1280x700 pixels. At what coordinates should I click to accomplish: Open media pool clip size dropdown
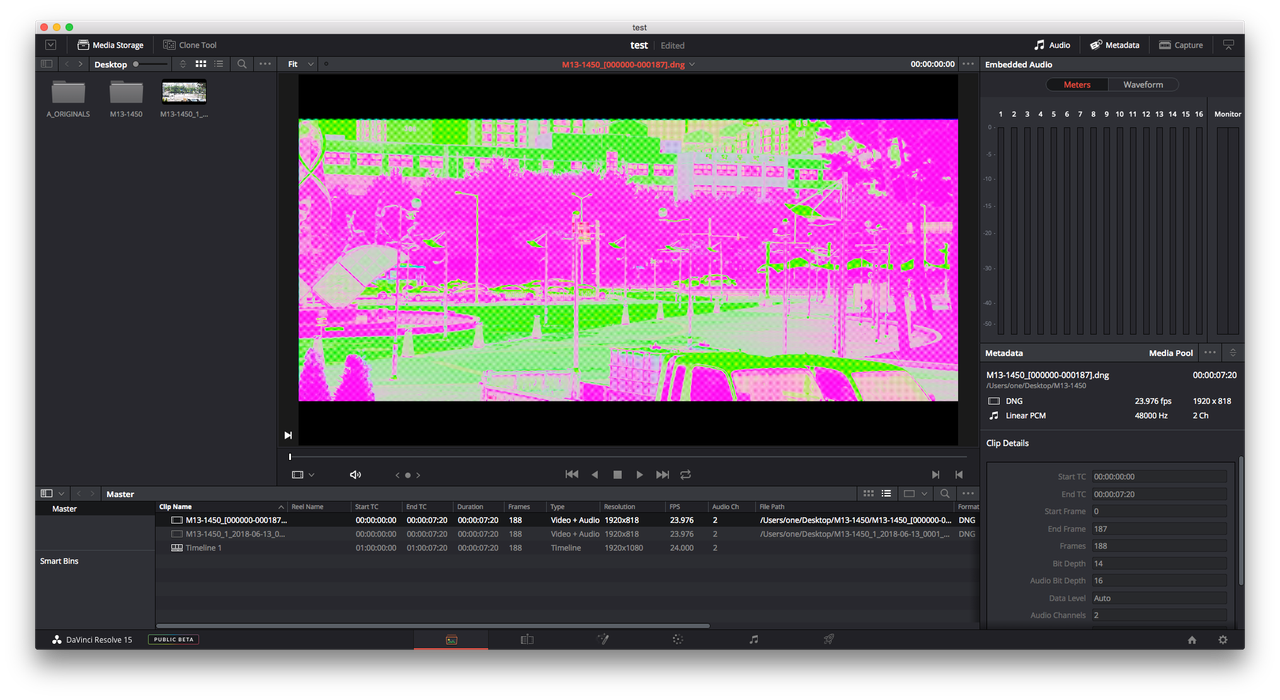[915, 494]
